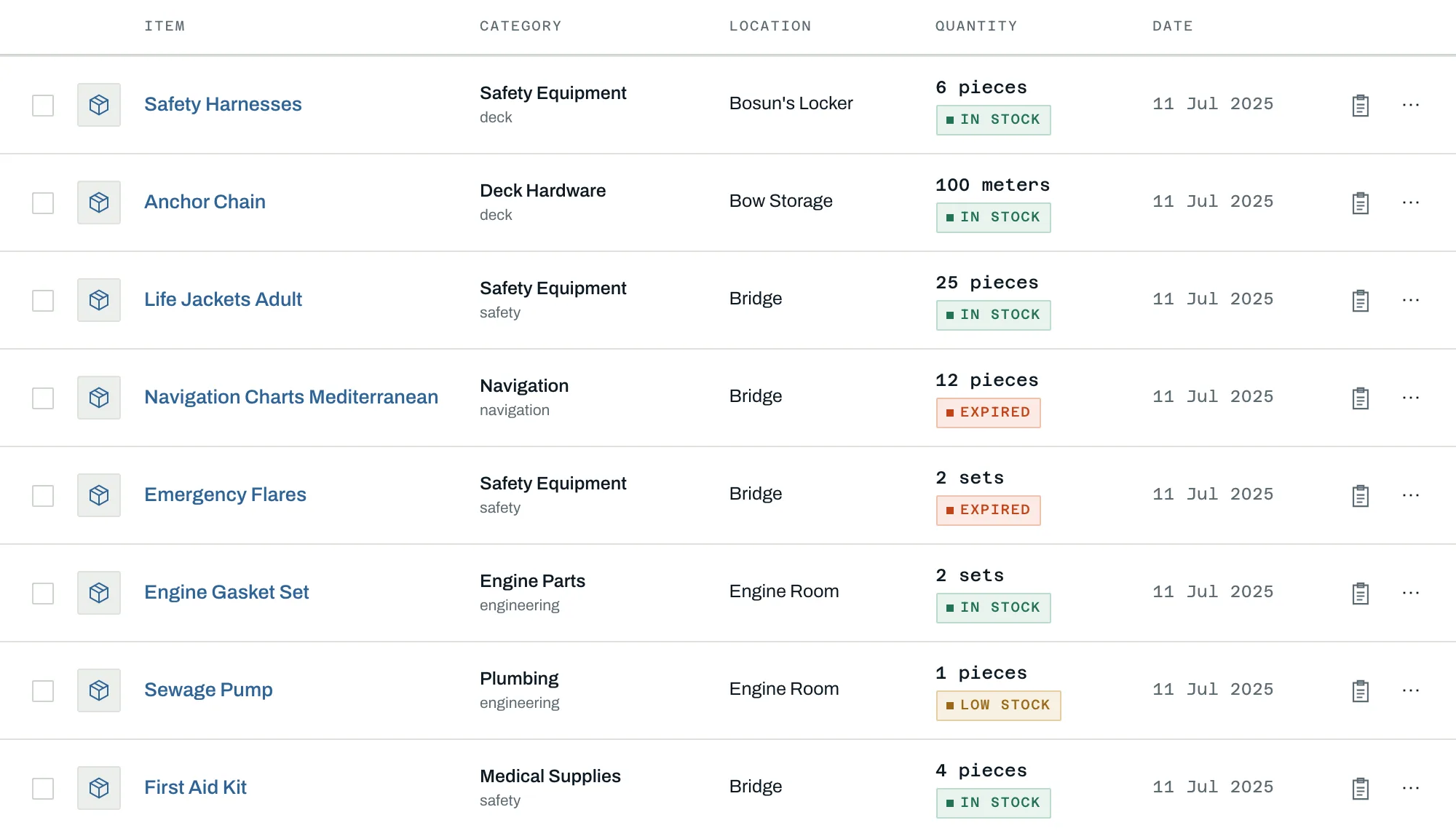Click clipboard icon in First Aid Kit row
The height and width of the screenshot is (839, 1456).
(x=1360, y=788)
